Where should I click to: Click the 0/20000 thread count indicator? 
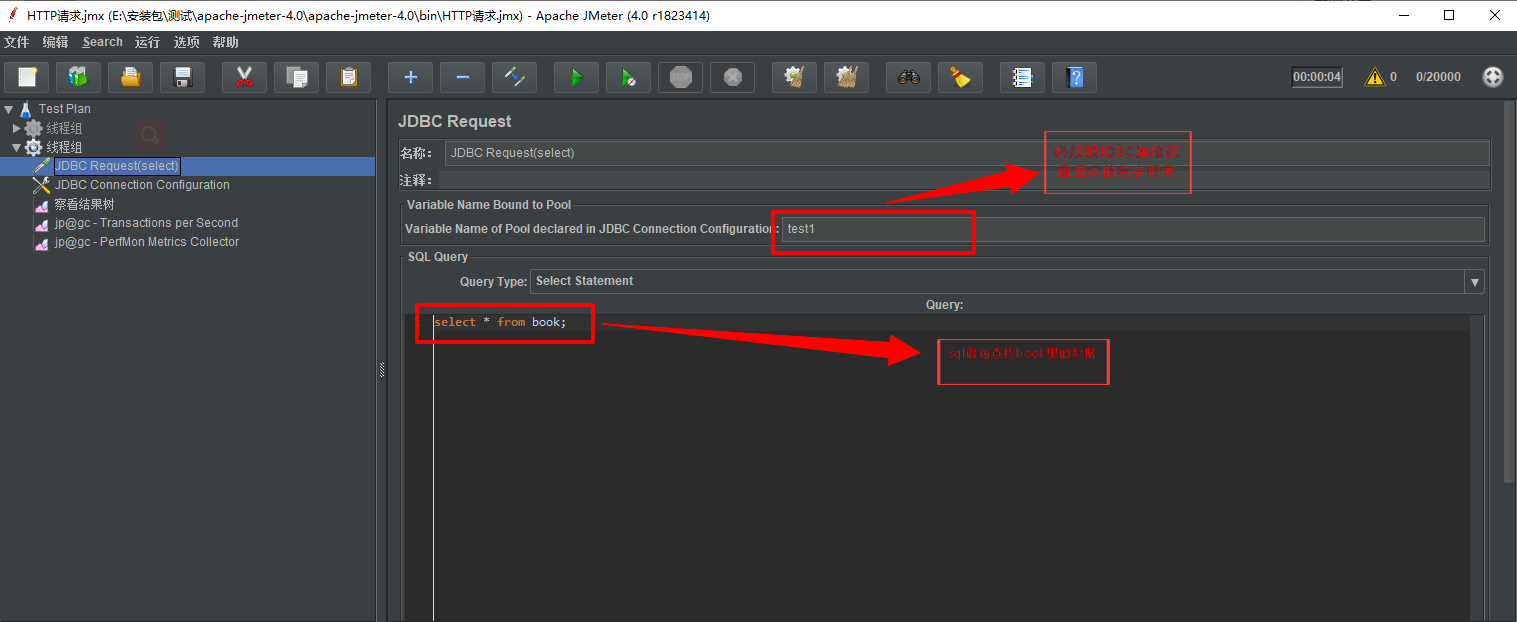[1438, 77]
